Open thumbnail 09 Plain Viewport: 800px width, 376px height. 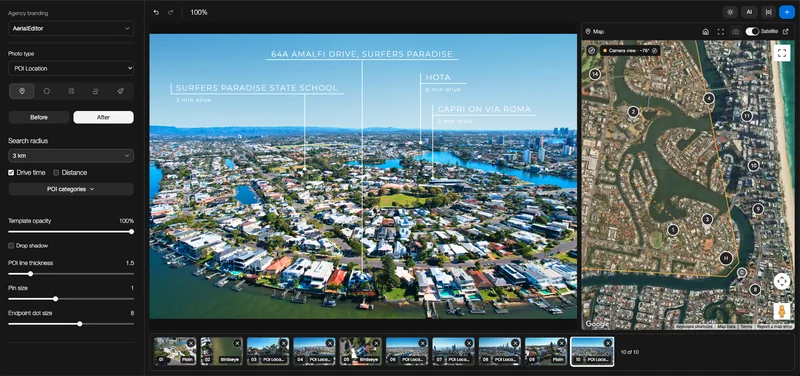coord(546,352)
